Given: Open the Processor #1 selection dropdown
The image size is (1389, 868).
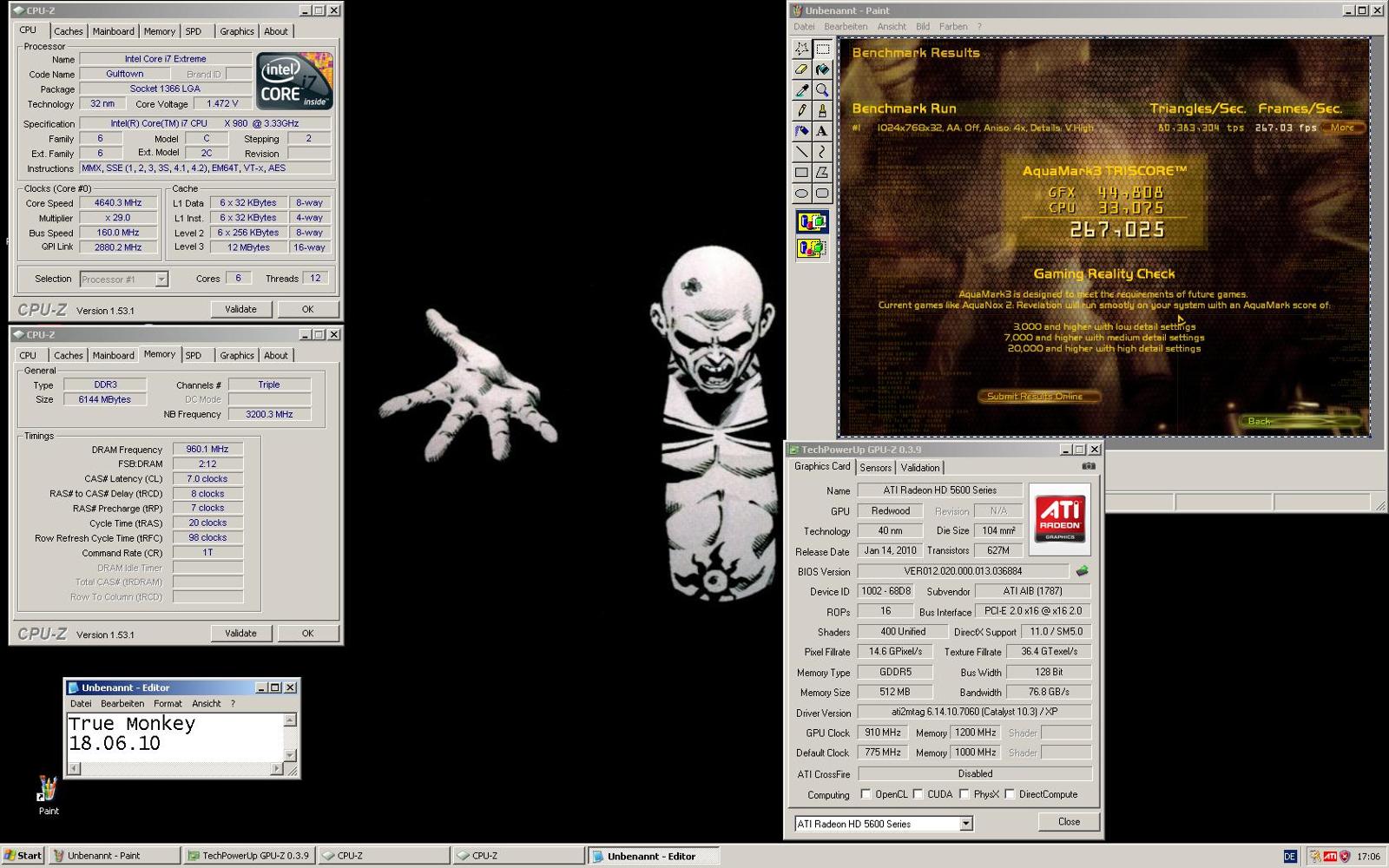Looking at the screenshot, I should [x=161, y=279].
